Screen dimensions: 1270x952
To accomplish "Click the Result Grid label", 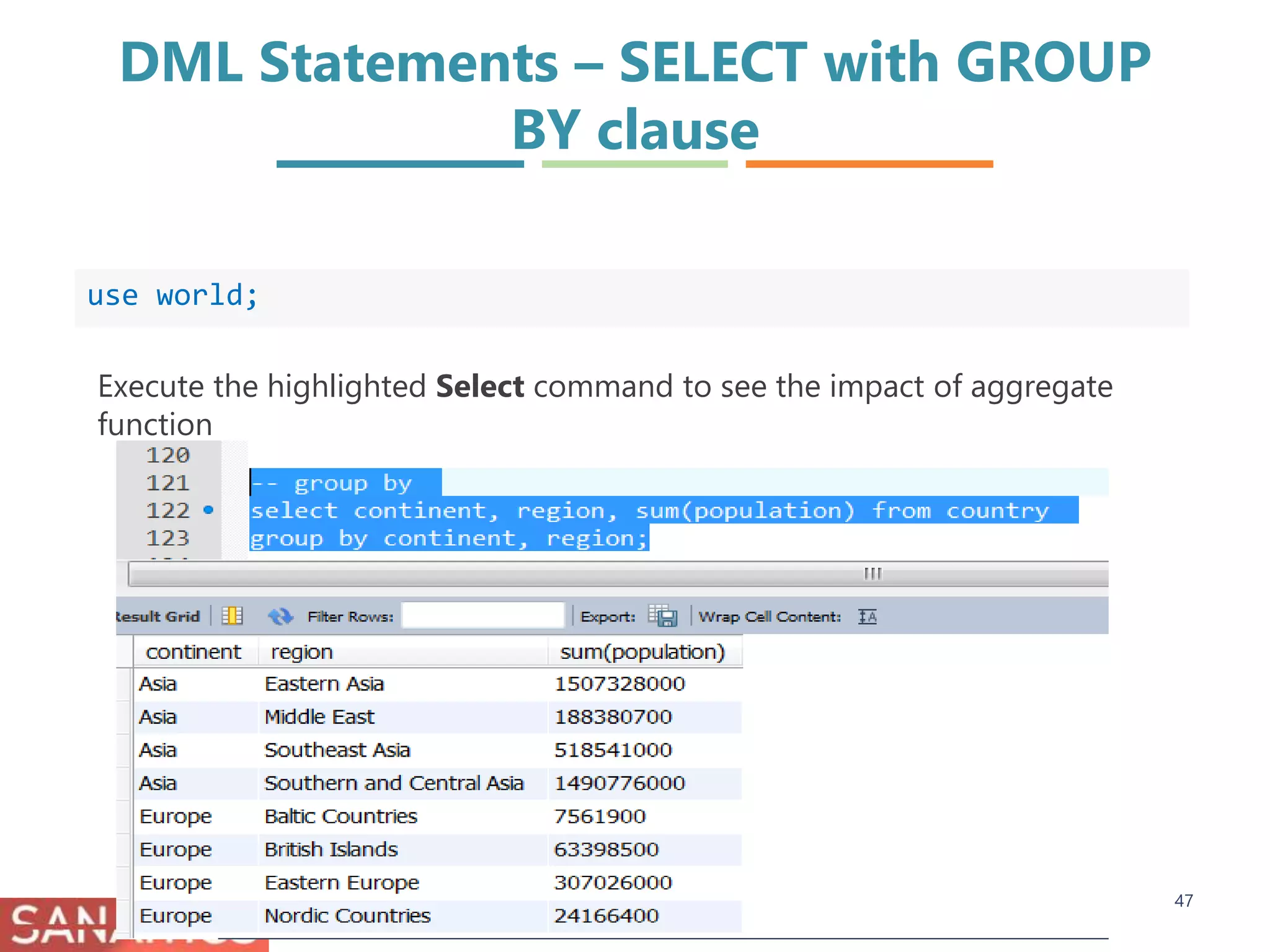I will pos(158,617).
